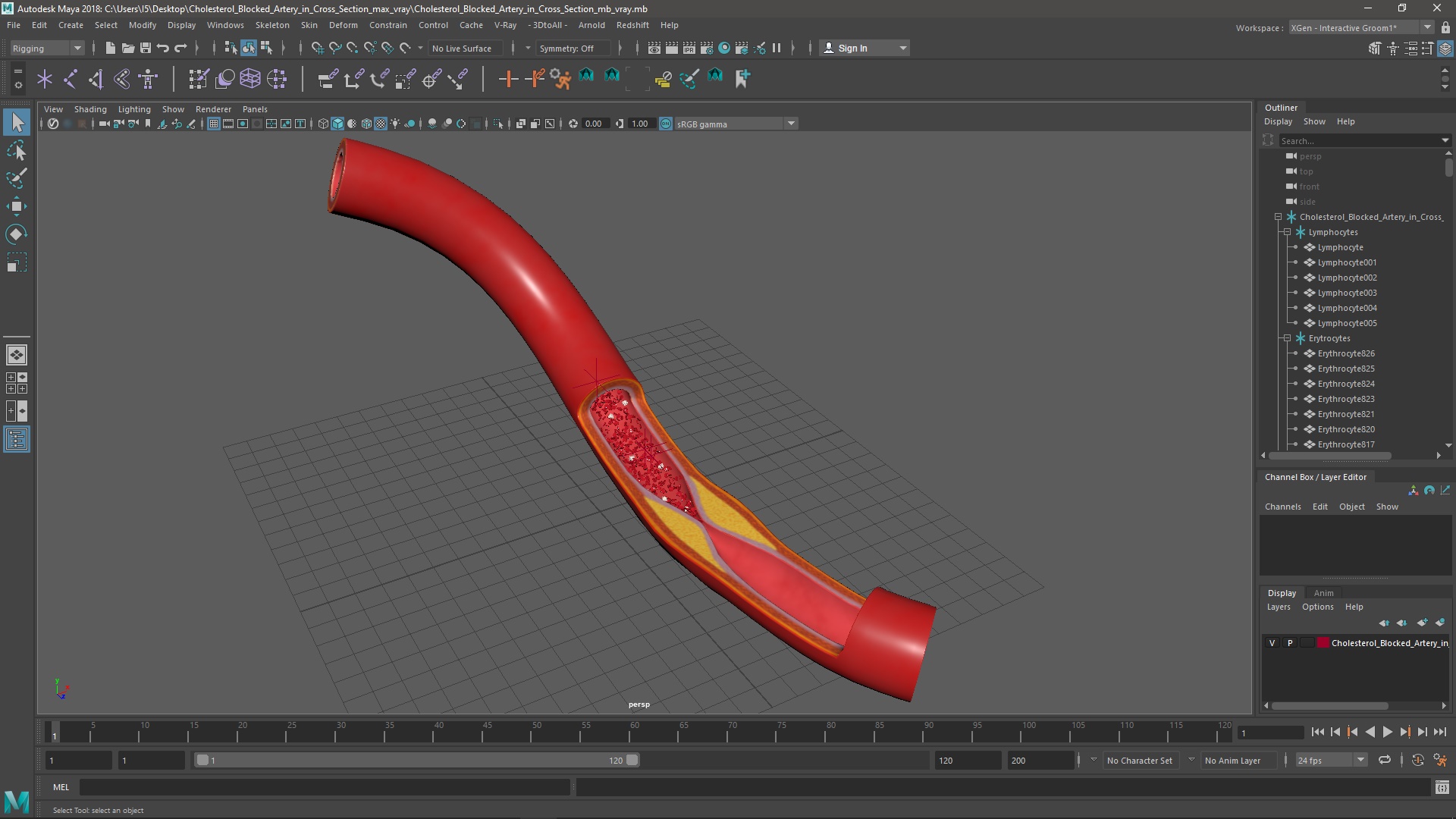The image size is (1456, 819).
Task: Collapse the Cholesterol_Blocked_Artery root node
Action: [x=1278, y=217]
